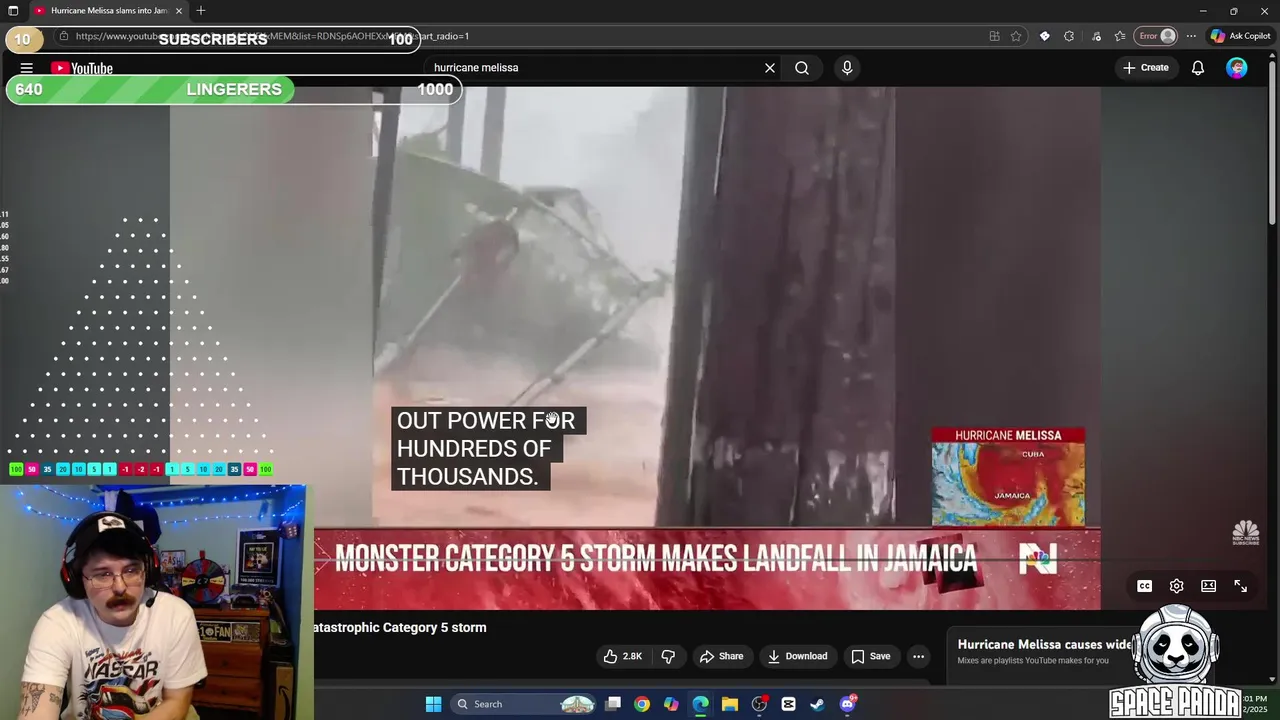Start voice search with the microphone

[847, 68]
